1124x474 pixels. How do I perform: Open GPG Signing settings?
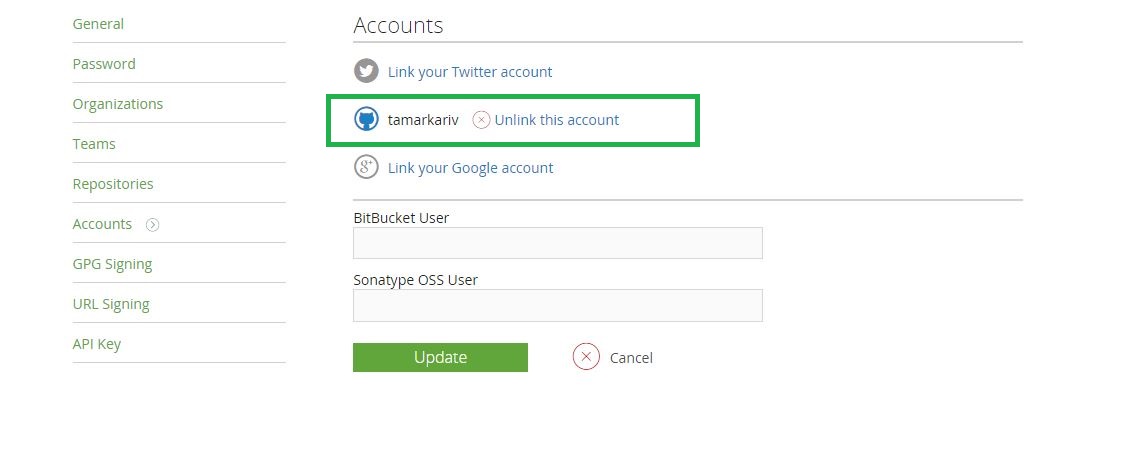[x=112, y=264]
